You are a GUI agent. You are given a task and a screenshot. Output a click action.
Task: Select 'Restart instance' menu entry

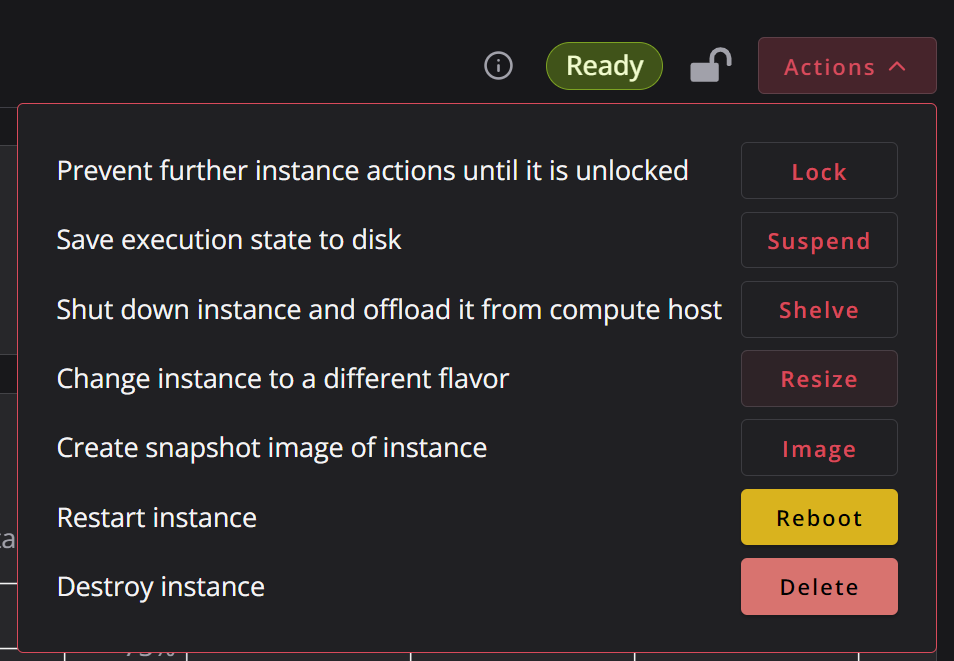[x=156, y=518]
